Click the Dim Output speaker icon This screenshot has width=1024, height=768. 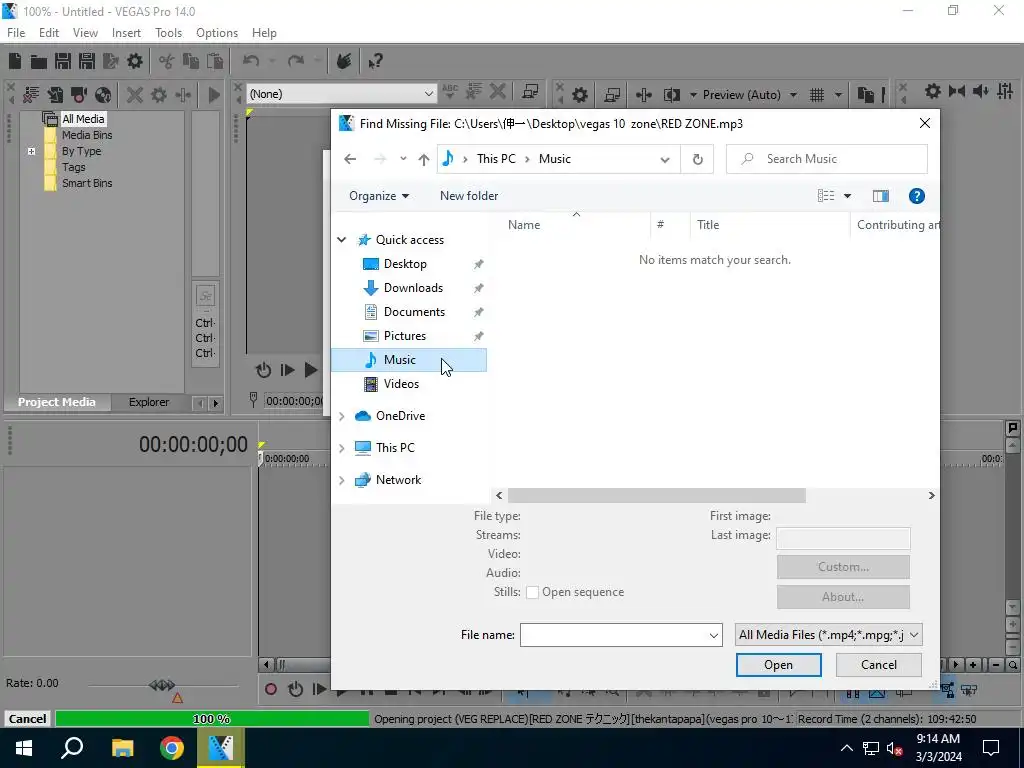coord(981,91)
